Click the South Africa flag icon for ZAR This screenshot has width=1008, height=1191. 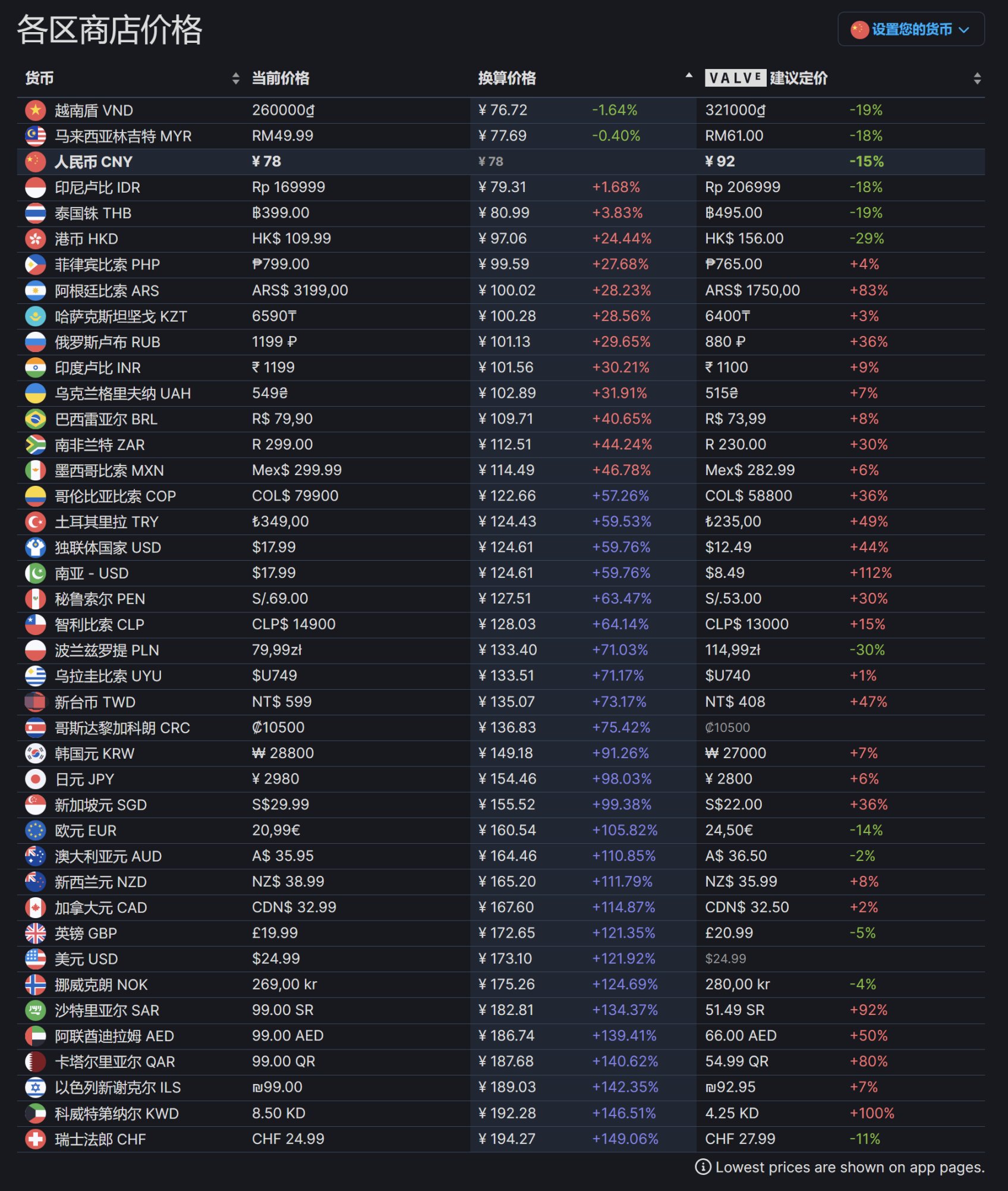36,445
